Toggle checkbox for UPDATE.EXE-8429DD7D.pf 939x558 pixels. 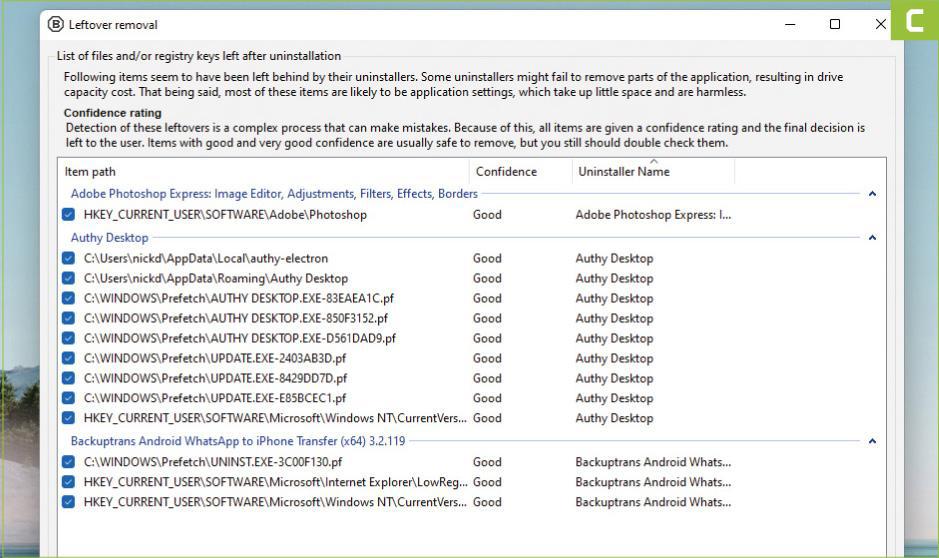tap(68, 378)
